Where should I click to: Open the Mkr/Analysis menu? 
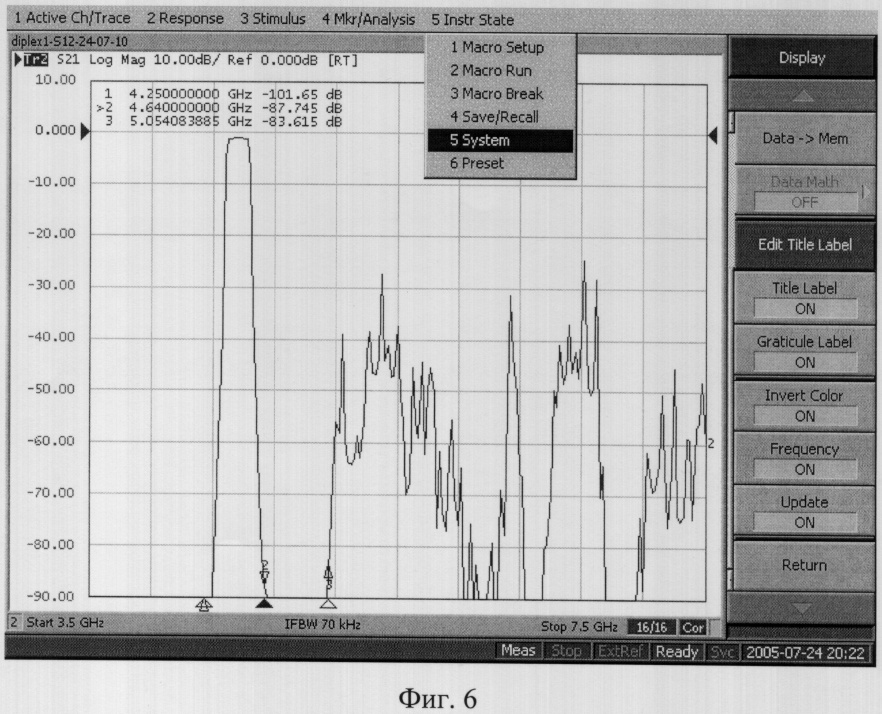point(368,19)
